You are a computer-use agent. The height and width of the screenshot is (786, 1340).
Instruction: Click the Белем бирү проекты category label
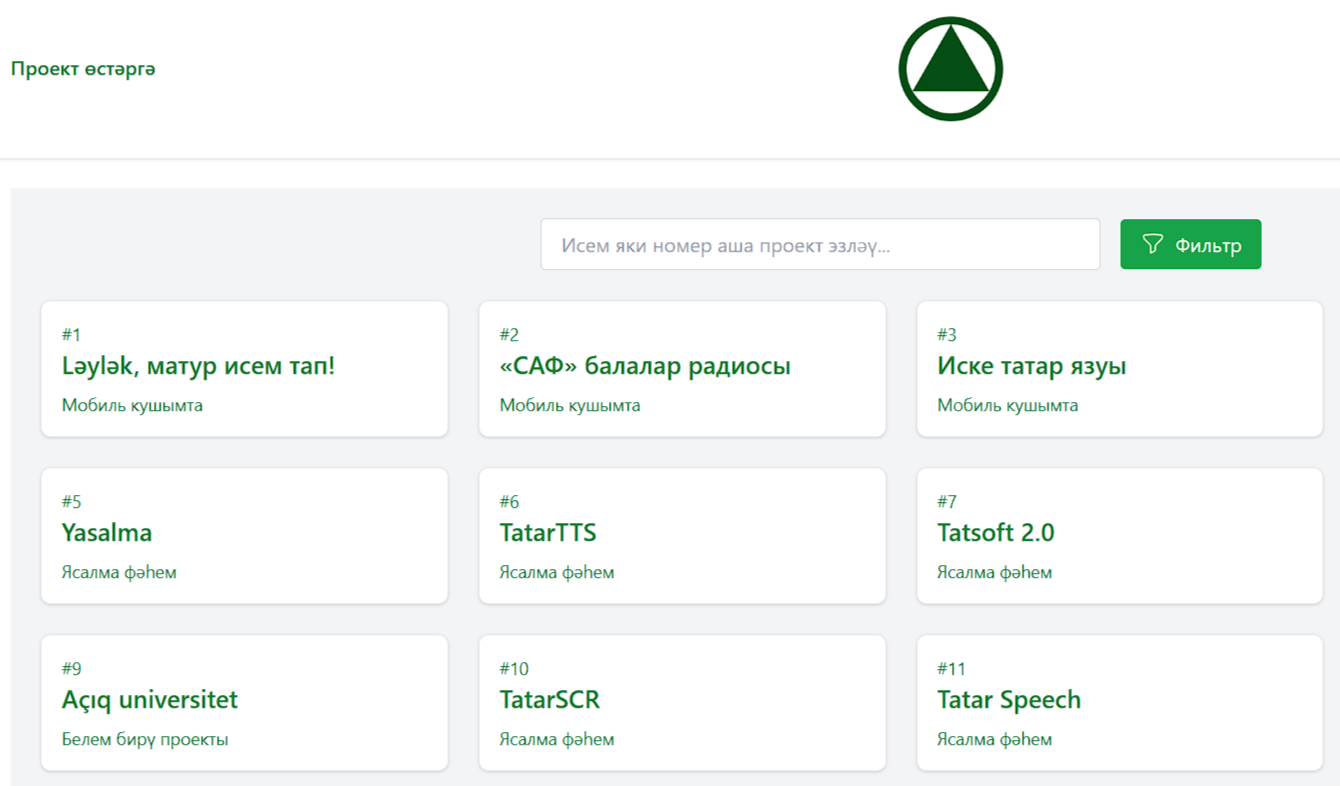pos(145,740)
